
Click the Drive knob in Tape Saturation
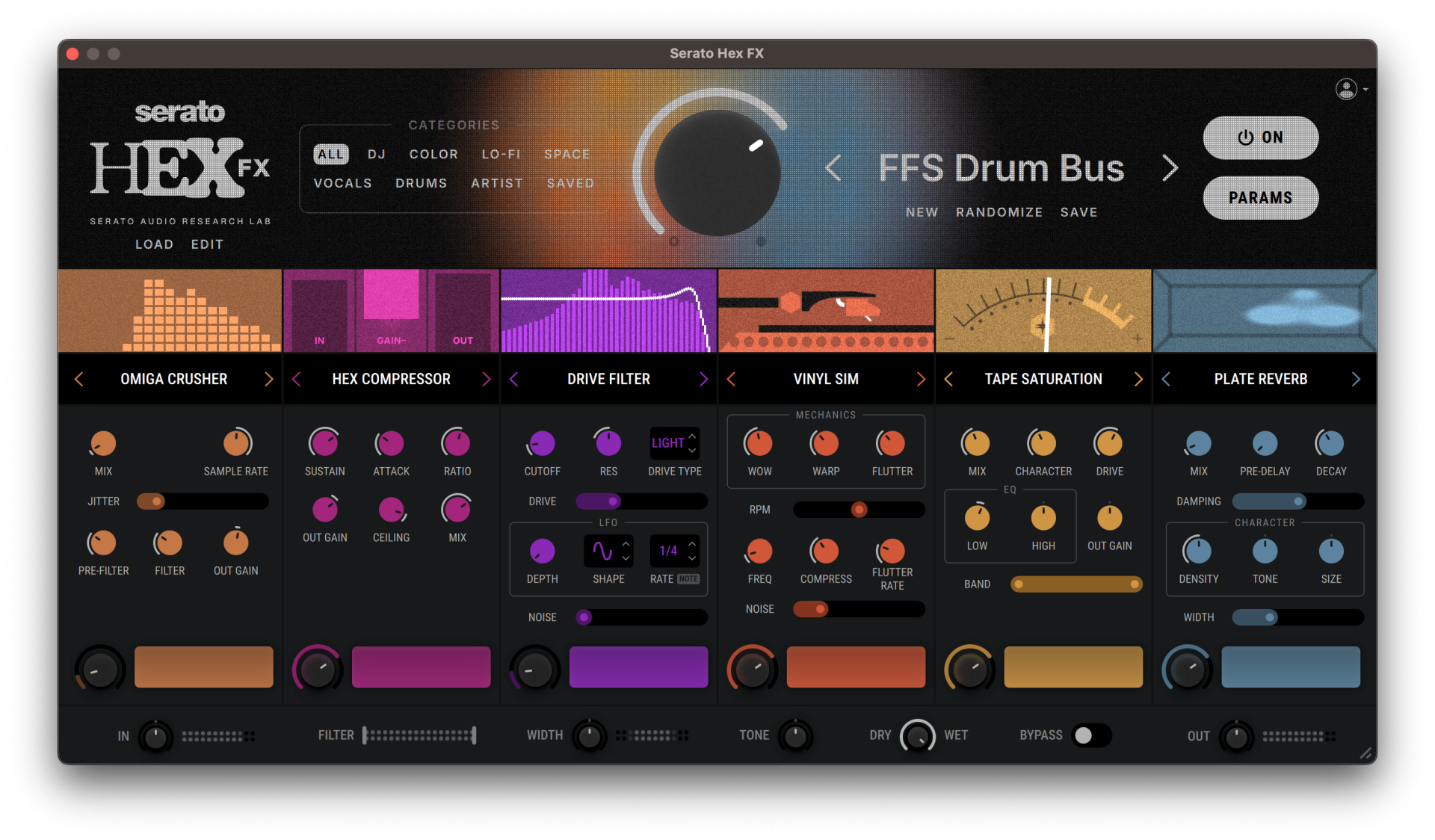pos(1108,442)
